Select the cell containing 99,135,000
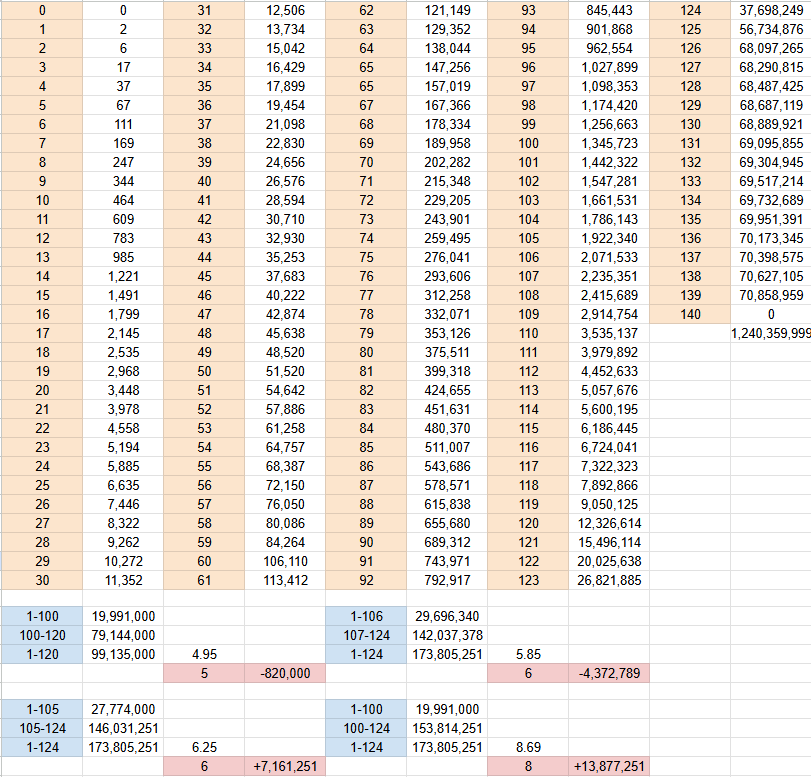The height and width of the screenshot is (777, 811). (x=122, y=654)
